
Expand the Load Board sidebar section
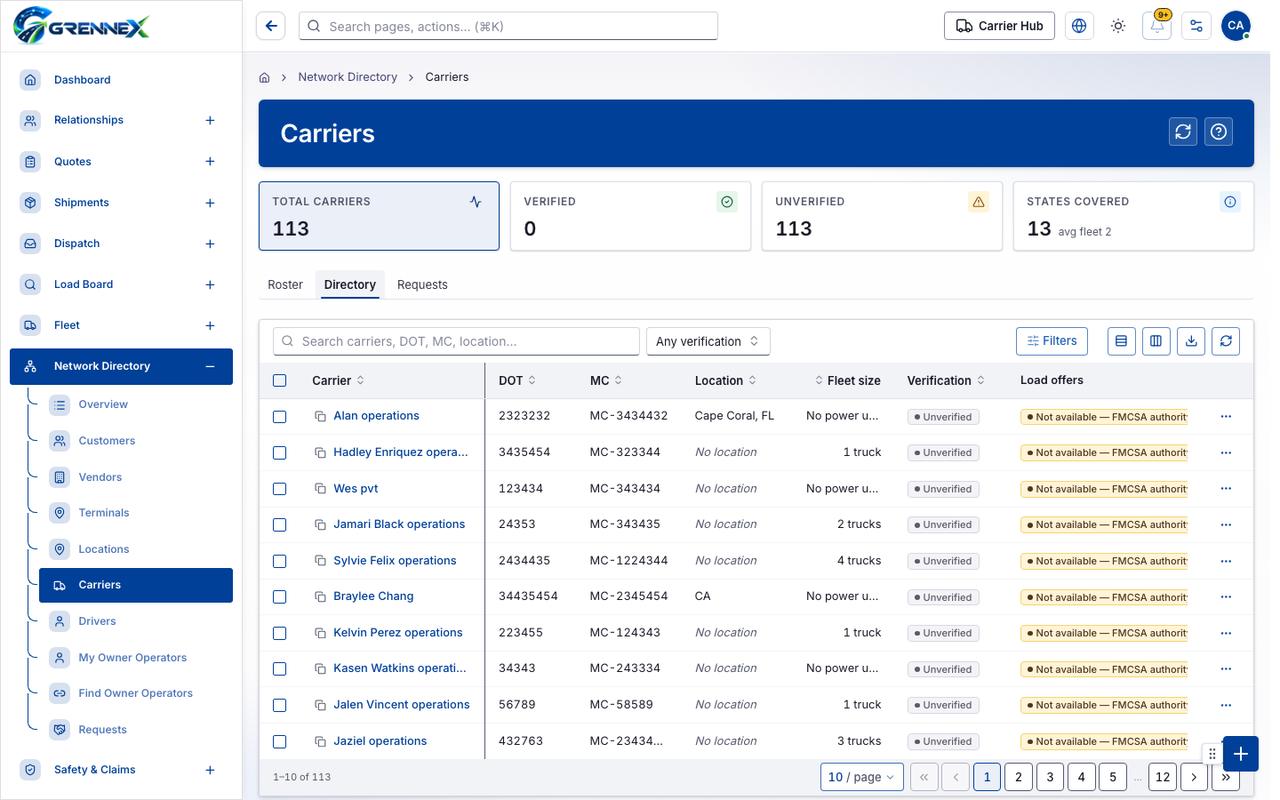210,285
